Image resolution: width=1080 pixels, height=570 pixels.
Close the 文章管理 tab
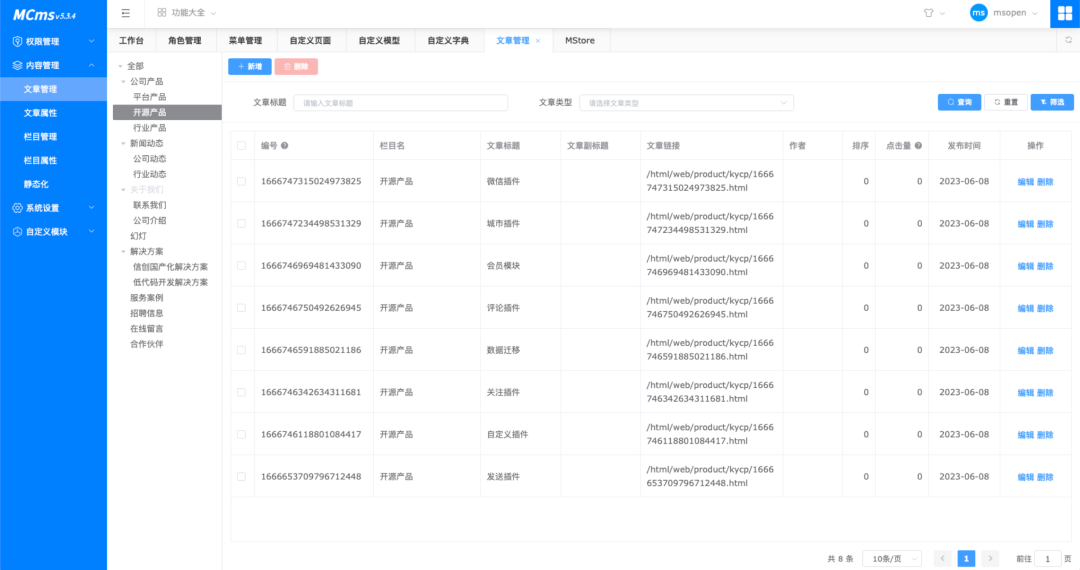538,41
